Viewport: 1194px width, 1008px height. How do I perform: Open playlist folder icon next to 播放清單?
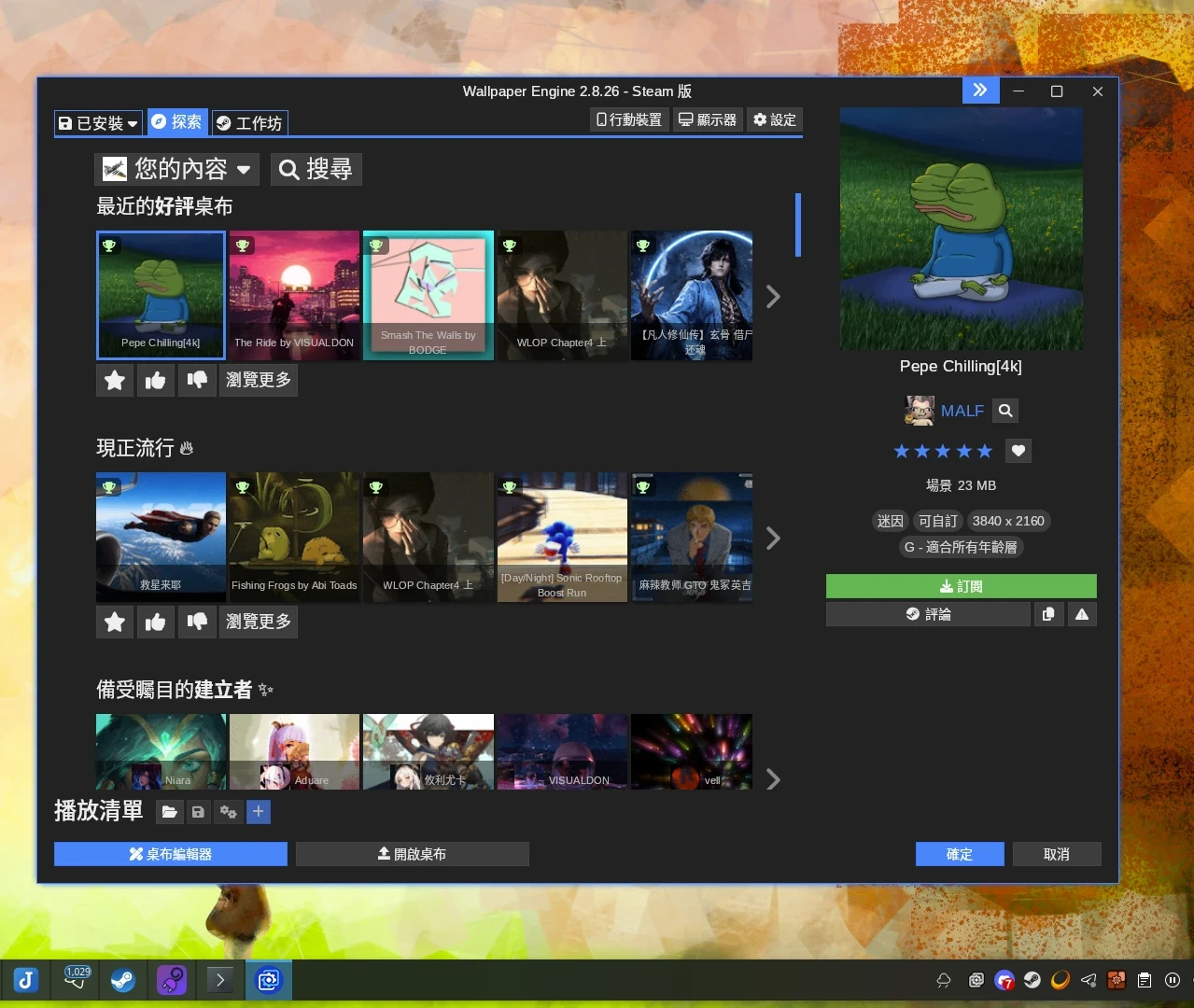[x=169, y=812]
